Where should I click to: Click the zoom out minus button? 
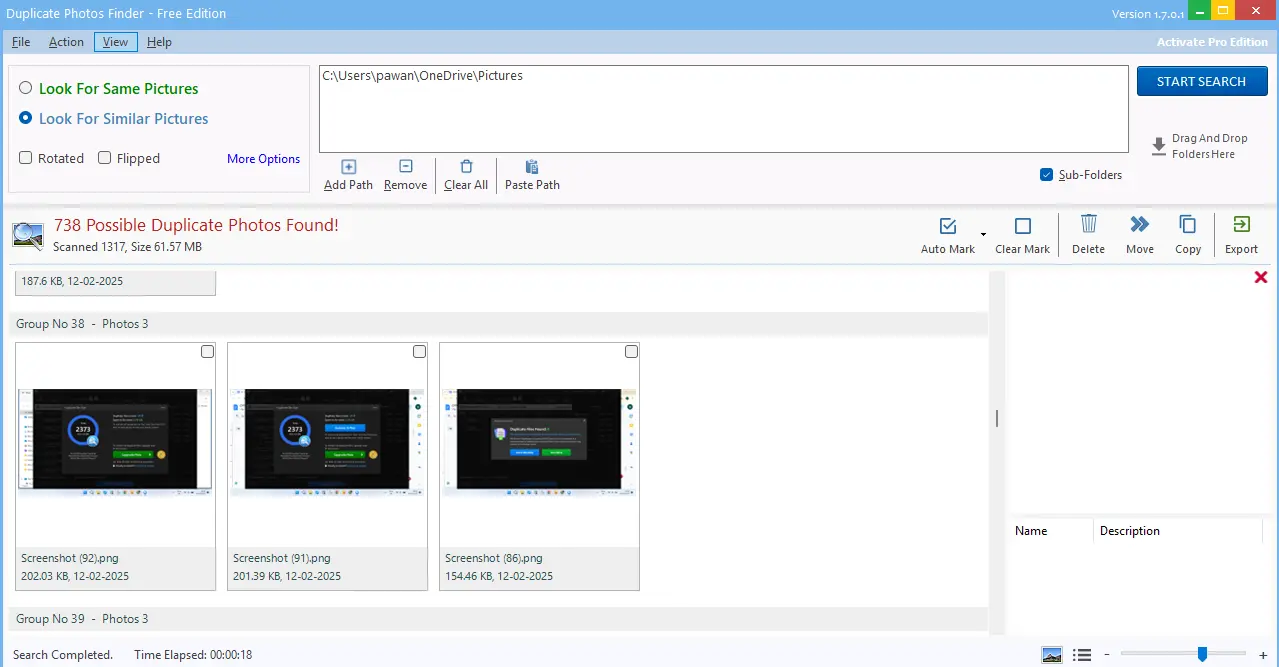coord(1106,655)
